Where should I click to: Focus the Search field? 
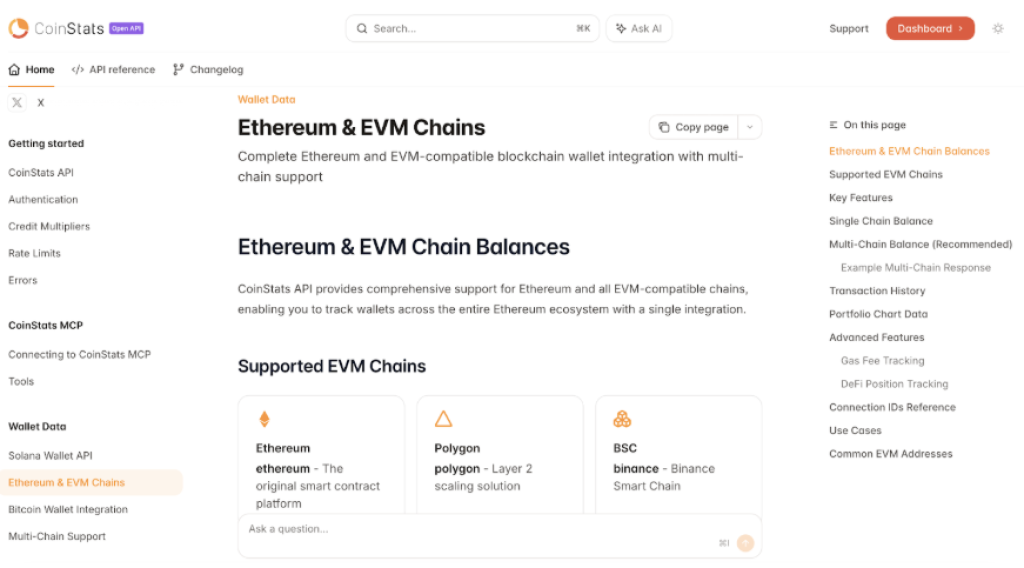[472, 28]
